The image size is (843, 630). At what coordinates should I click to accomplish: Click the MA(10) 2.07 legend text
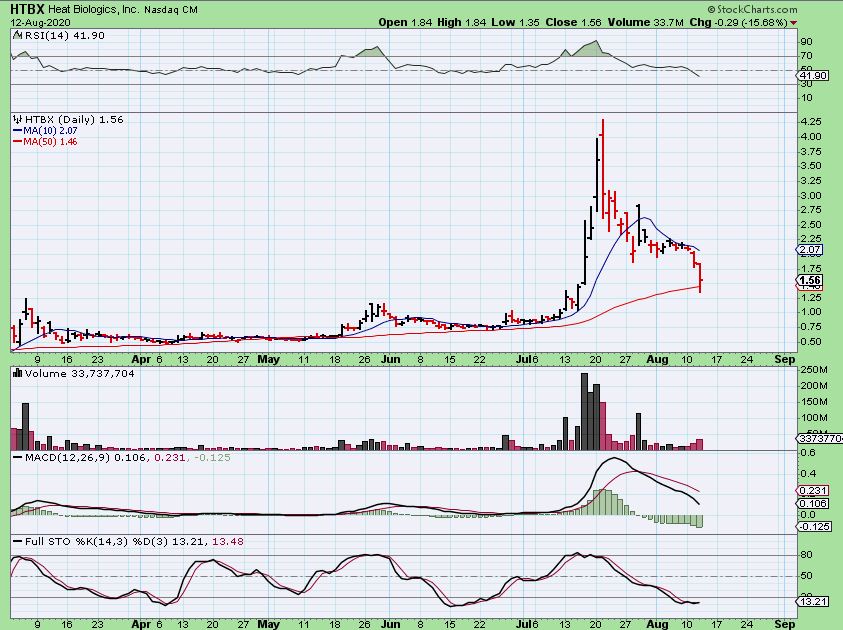[x=51, y=131]
